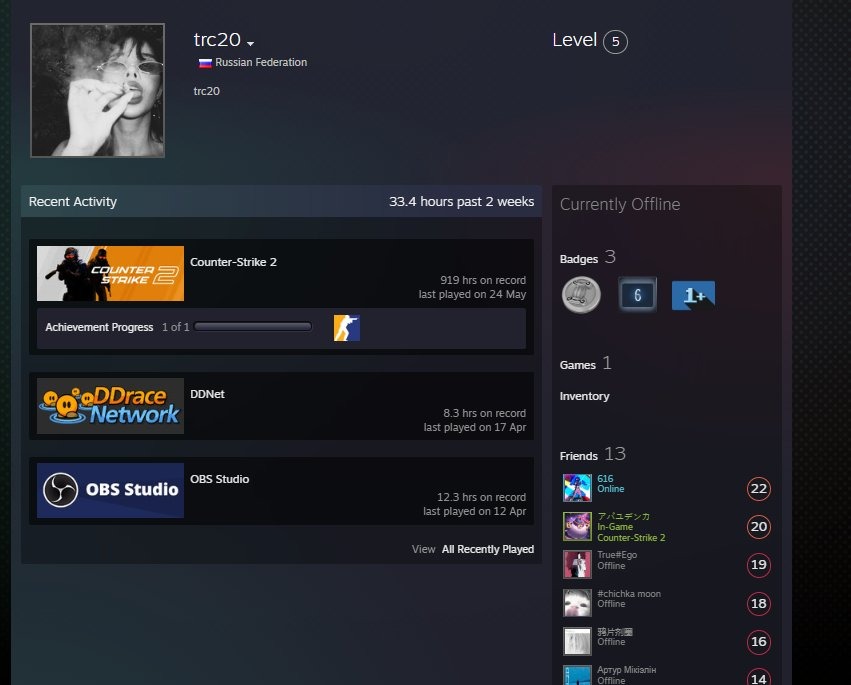
Task: Open avatar of level 16 friend
Action: point(577,641)
